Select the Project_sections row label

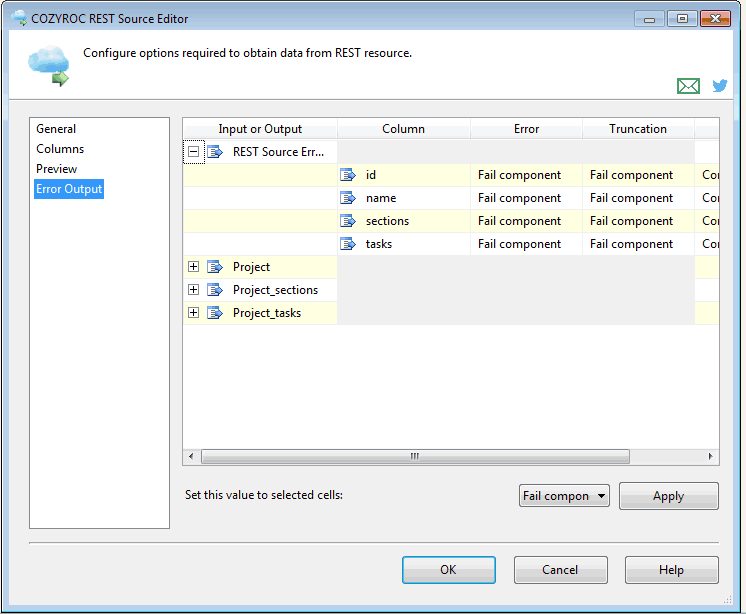coord(275,290)
